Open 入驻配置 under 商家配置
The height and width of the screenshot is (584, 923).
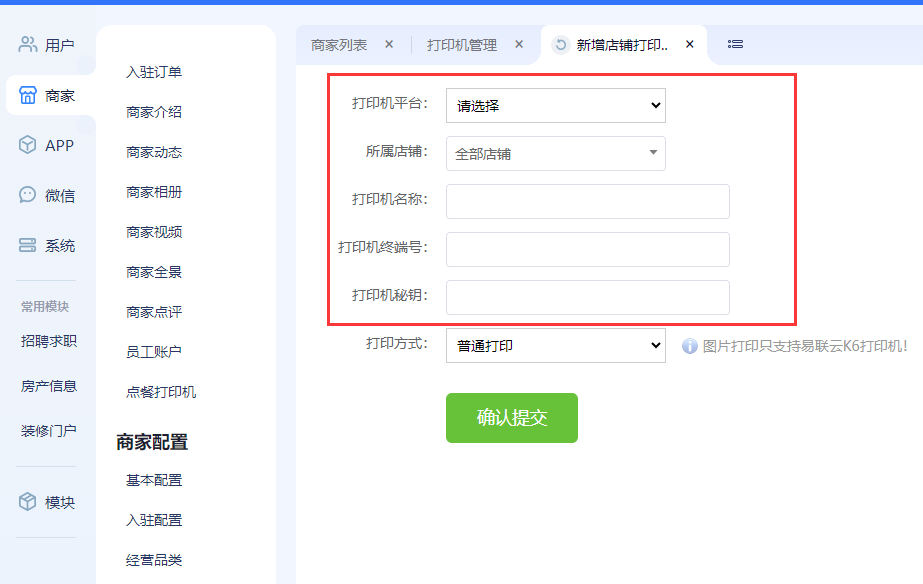(x=154, y=520)
